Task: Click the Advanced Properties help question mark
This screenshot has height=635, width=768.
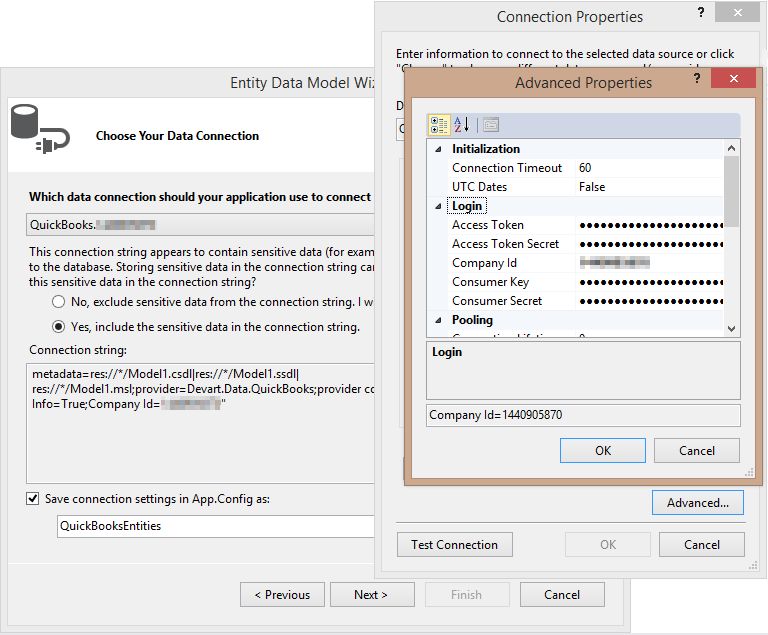Action: pos(696,78)
